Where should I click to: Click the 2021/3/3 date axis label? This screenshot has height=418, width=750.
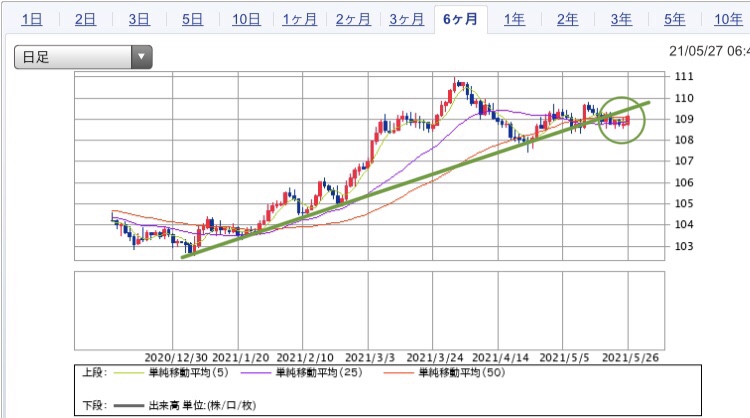click(x=370, y=358)
